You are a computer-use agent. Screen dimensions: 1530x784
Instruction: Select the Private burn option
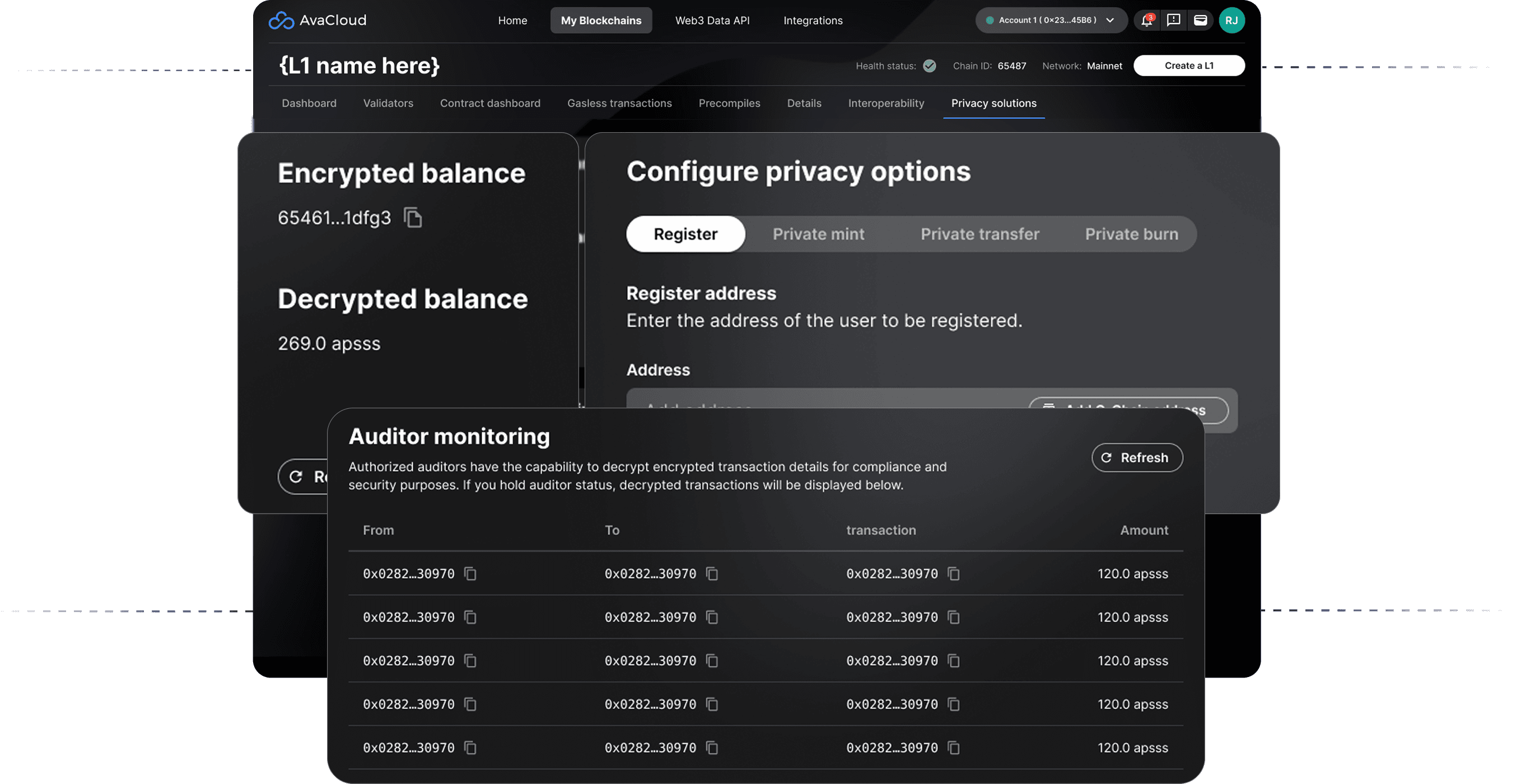(1131, 234)
